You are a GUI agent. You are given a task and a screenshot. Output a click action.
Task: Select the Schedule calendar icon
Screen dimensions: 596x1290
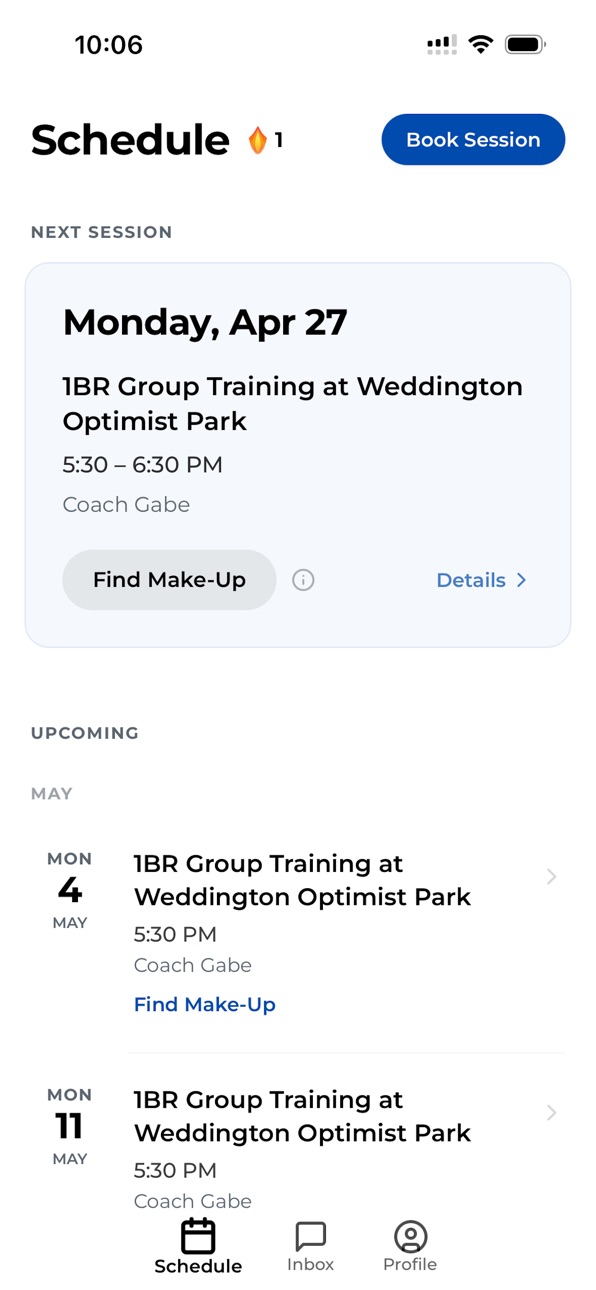coord(198,1236)
